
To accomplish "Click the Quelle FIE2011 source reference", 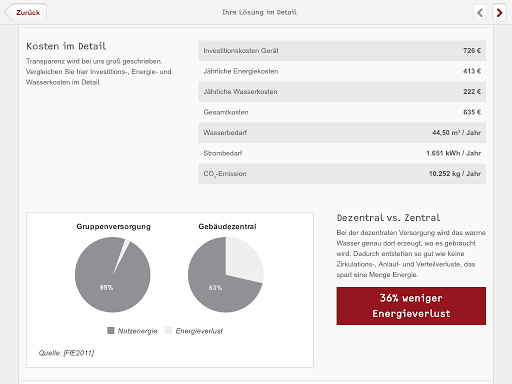I will [66, 353].
